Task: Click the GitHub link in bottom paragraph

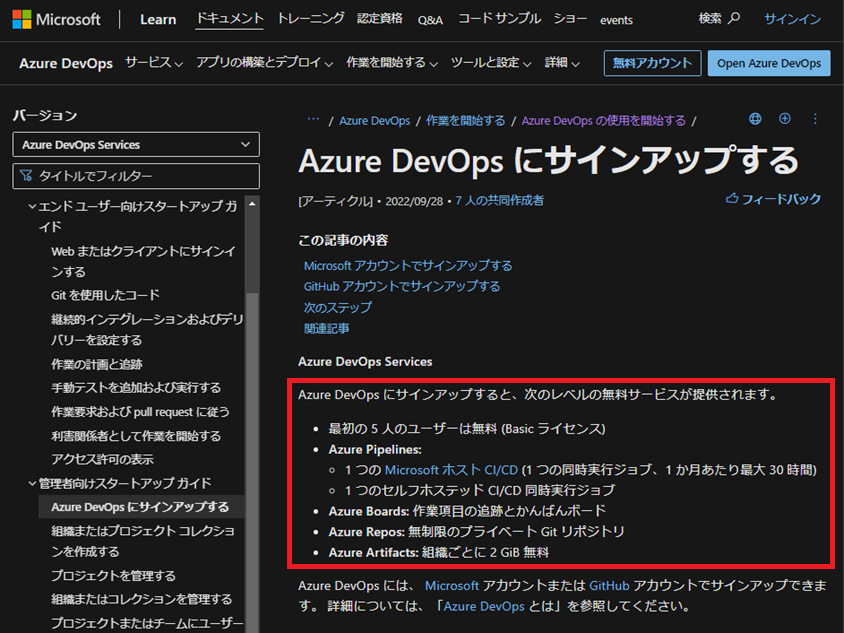Action: click(x=609, y=586)
